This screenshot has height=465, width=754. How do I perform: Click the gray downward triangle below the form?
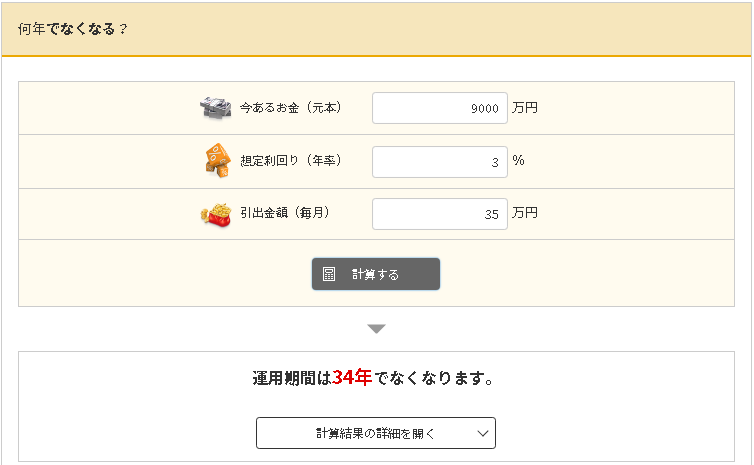point(376,328)
